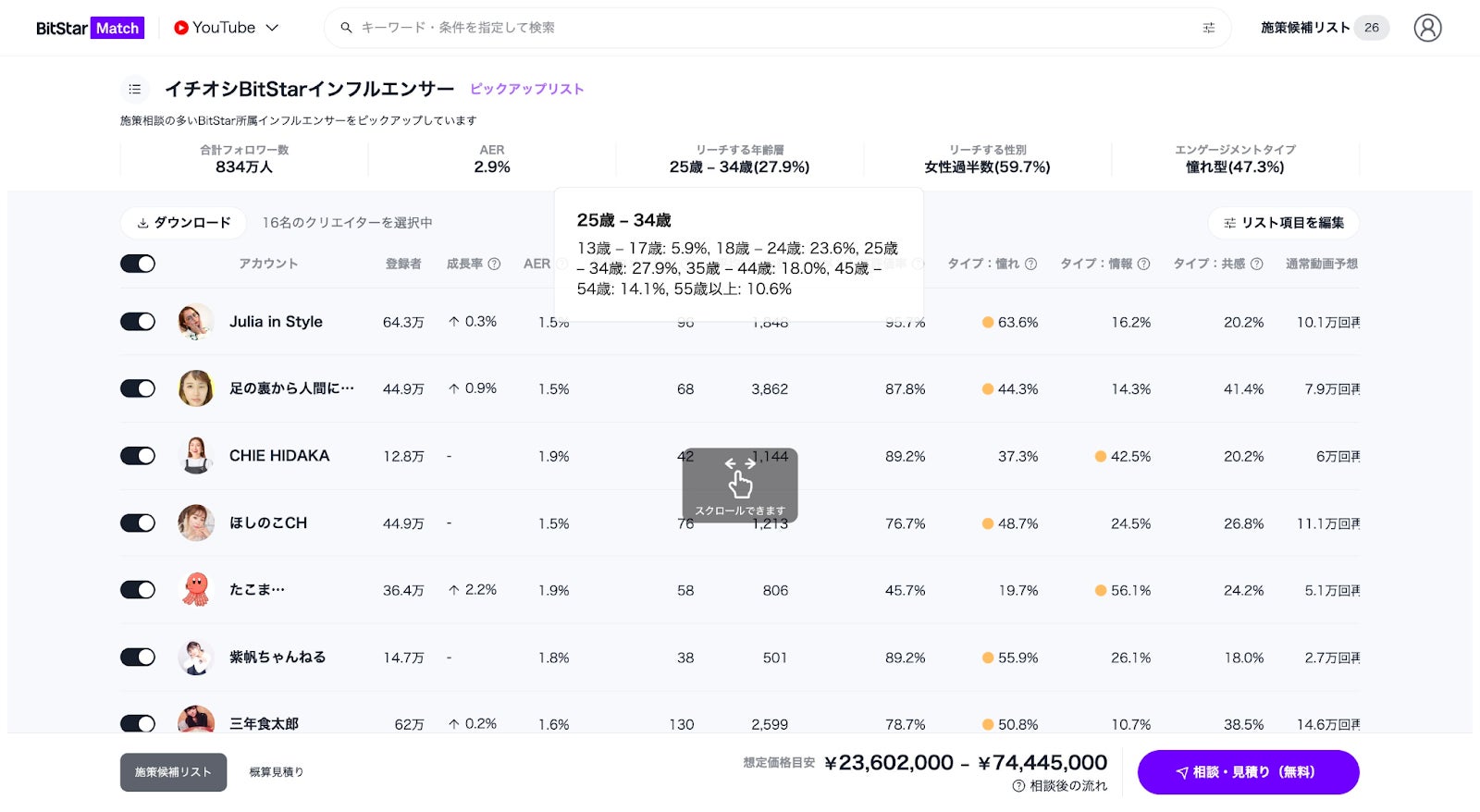Switch to 概算見積り tab

276,772
